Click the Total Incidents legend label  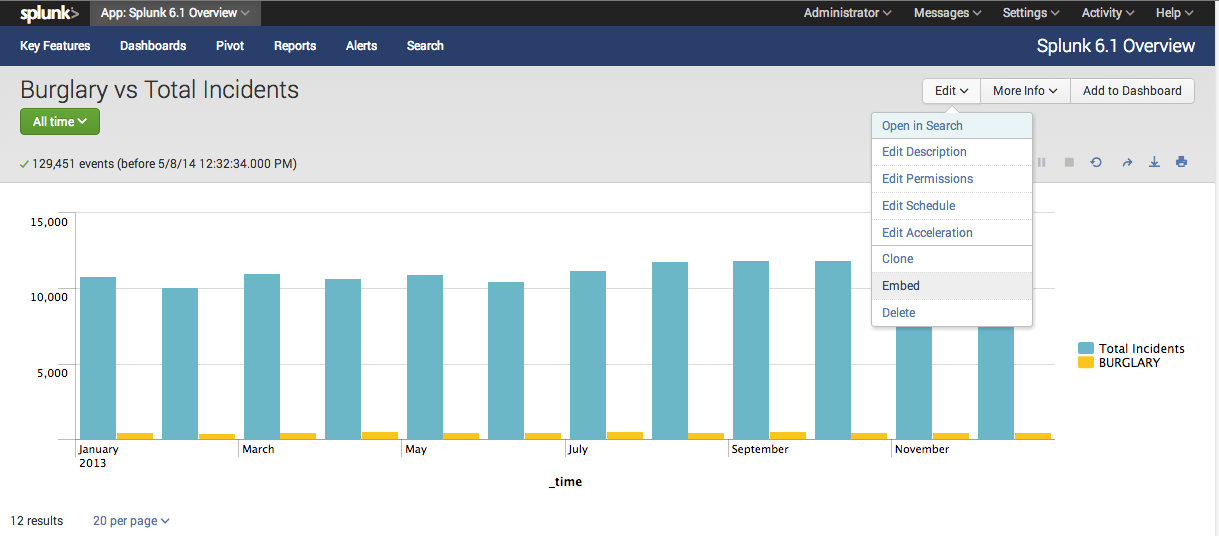click(1141, 349)
